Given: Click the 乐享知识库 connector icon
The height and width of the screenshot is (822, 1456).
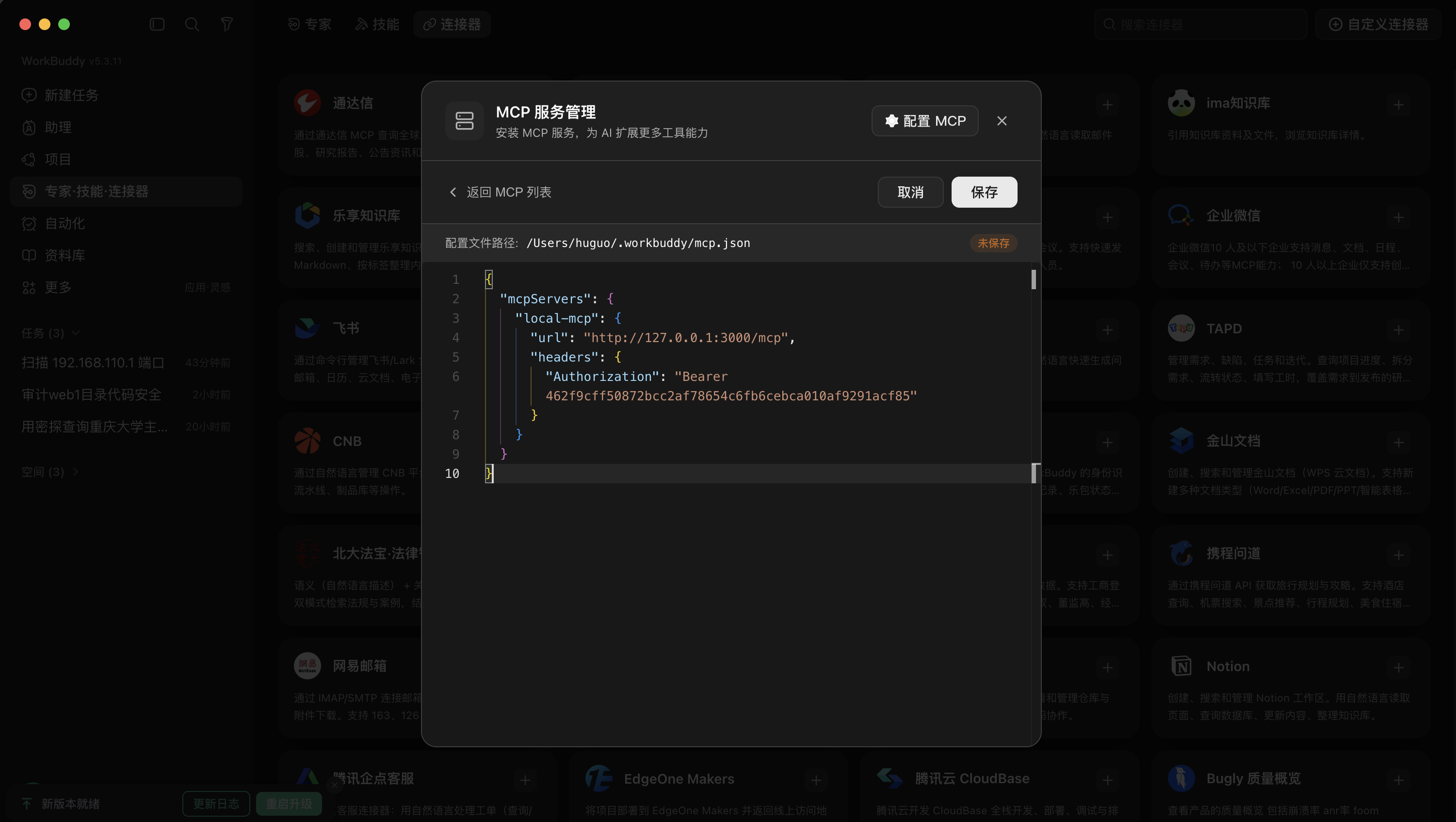Looking at the screenshot, I should 307,215.
